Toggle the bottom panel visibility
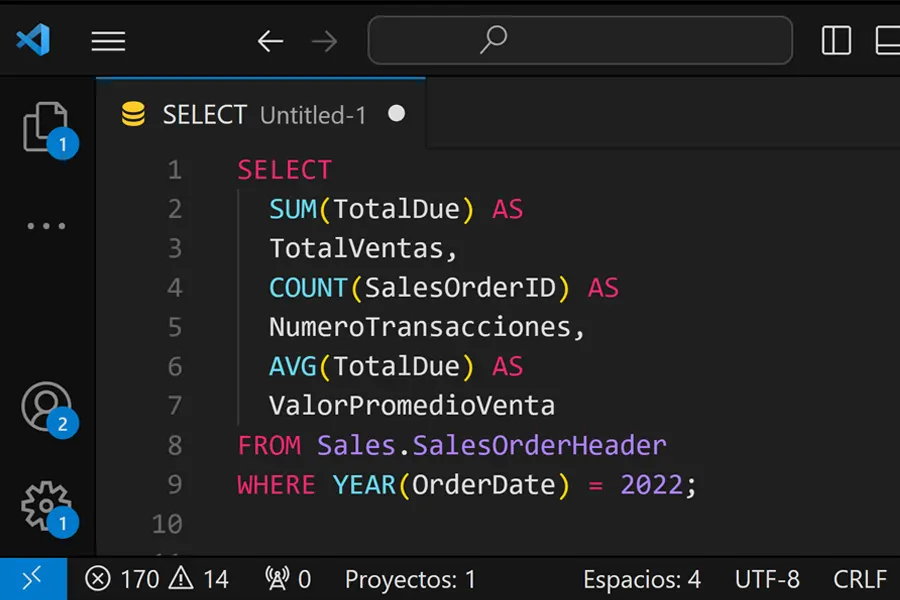The height and width of the screenshot is (600, 900). (x=887, y=40)
